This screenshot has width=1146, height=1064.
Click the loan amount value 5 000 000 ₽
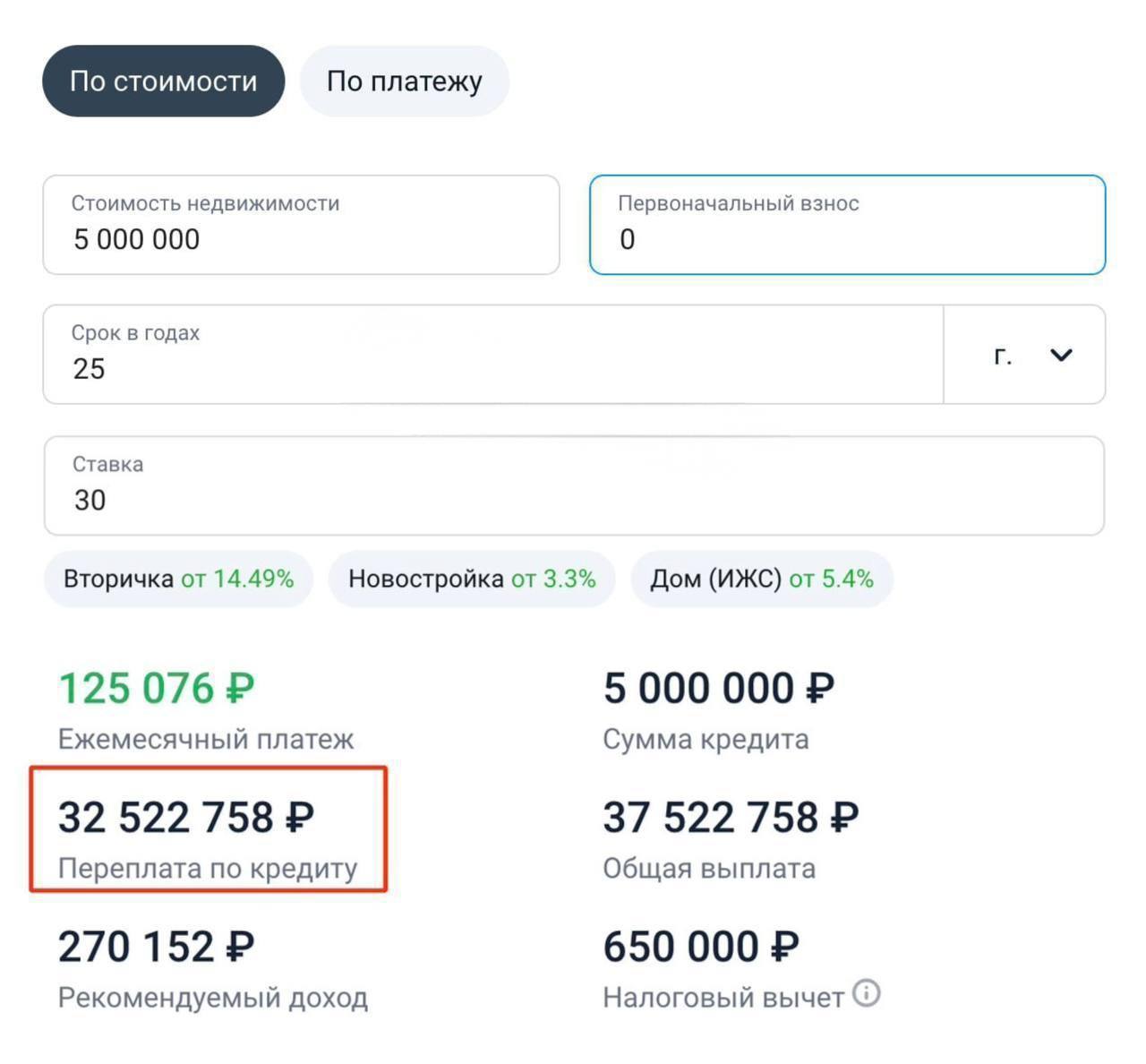coord(719,689)
